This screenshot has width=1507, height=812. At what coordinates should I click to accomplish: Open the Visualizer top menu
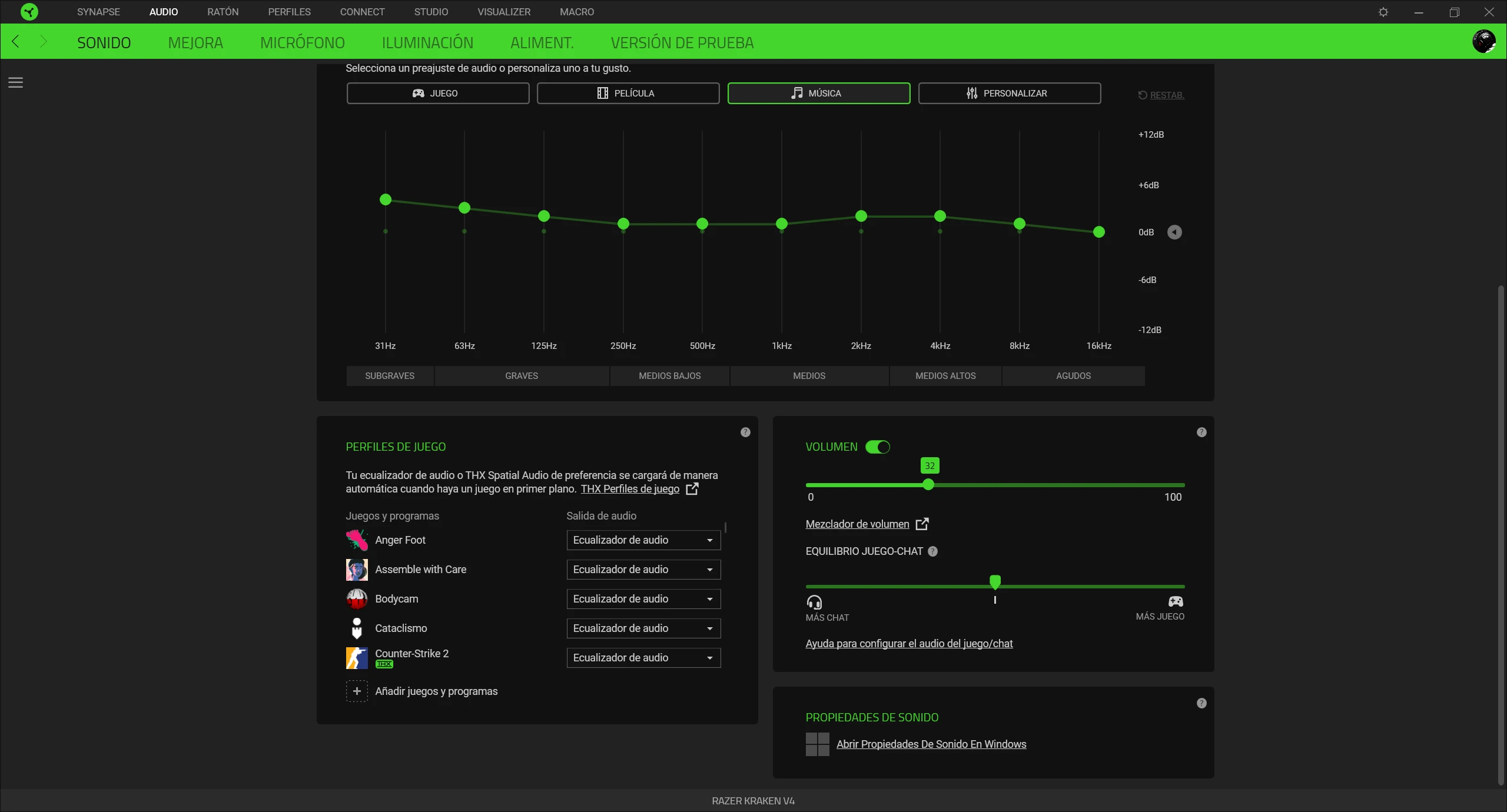tap(504, 12)
